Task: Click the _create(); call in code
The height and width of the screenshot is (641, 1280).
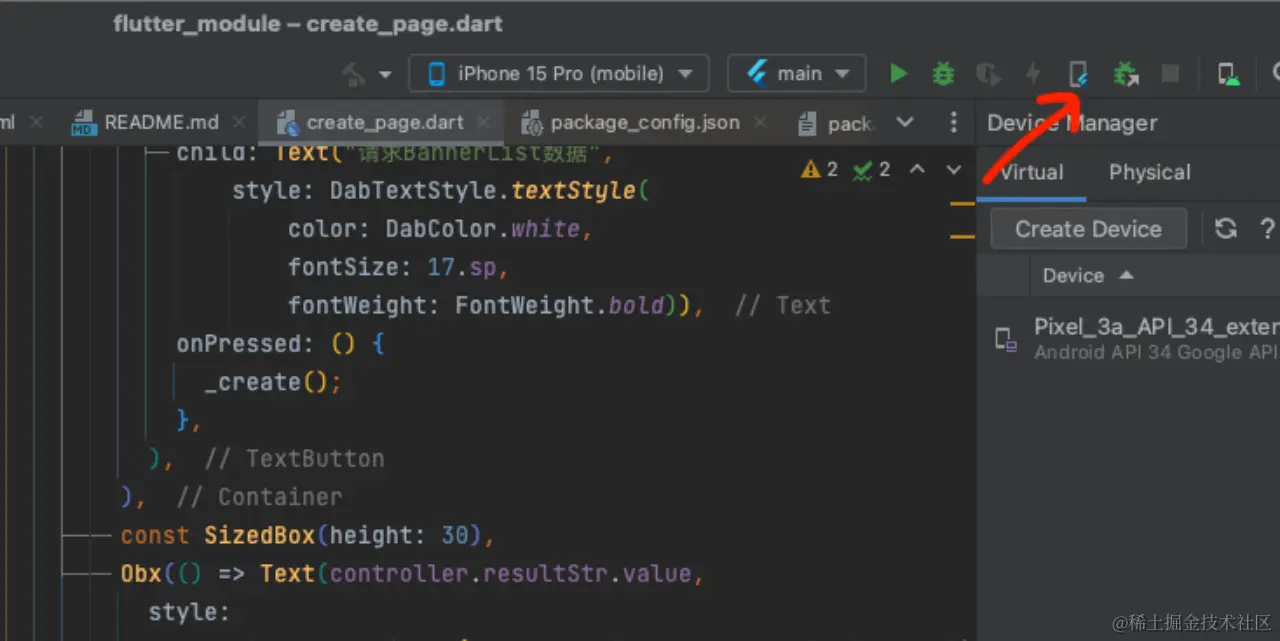Action: tap(273, 382)
